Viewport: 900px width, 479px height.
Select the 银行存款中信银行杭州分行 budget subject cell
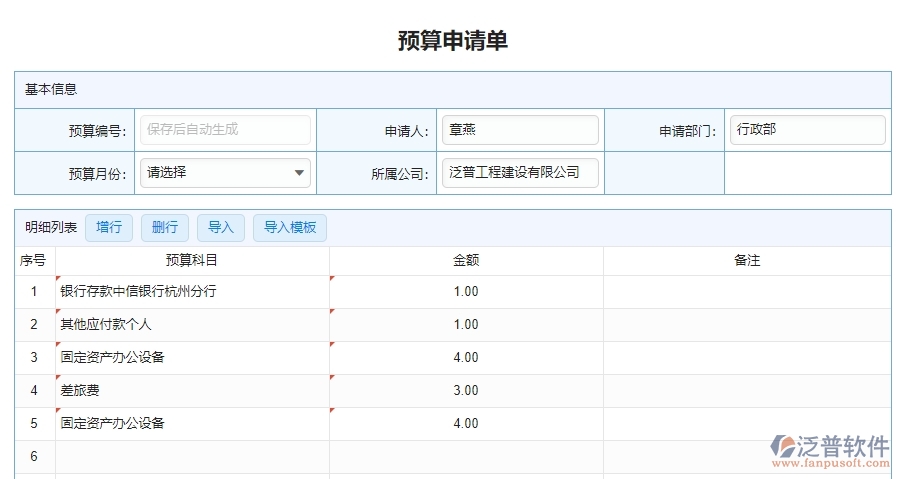(x=192, y=292)
